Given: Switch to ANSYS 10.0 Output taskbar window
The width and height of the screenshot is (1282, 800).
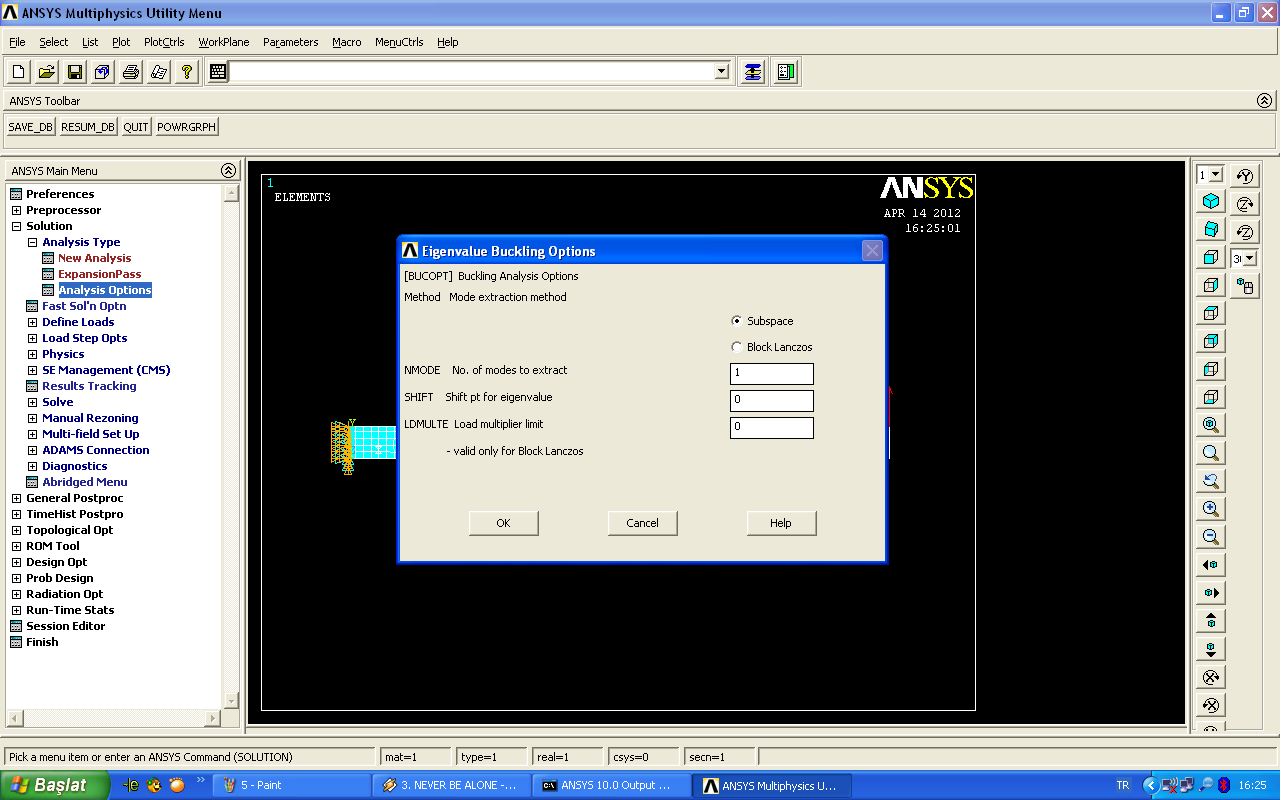Looking at the screenshot, I should coord(612,785).
